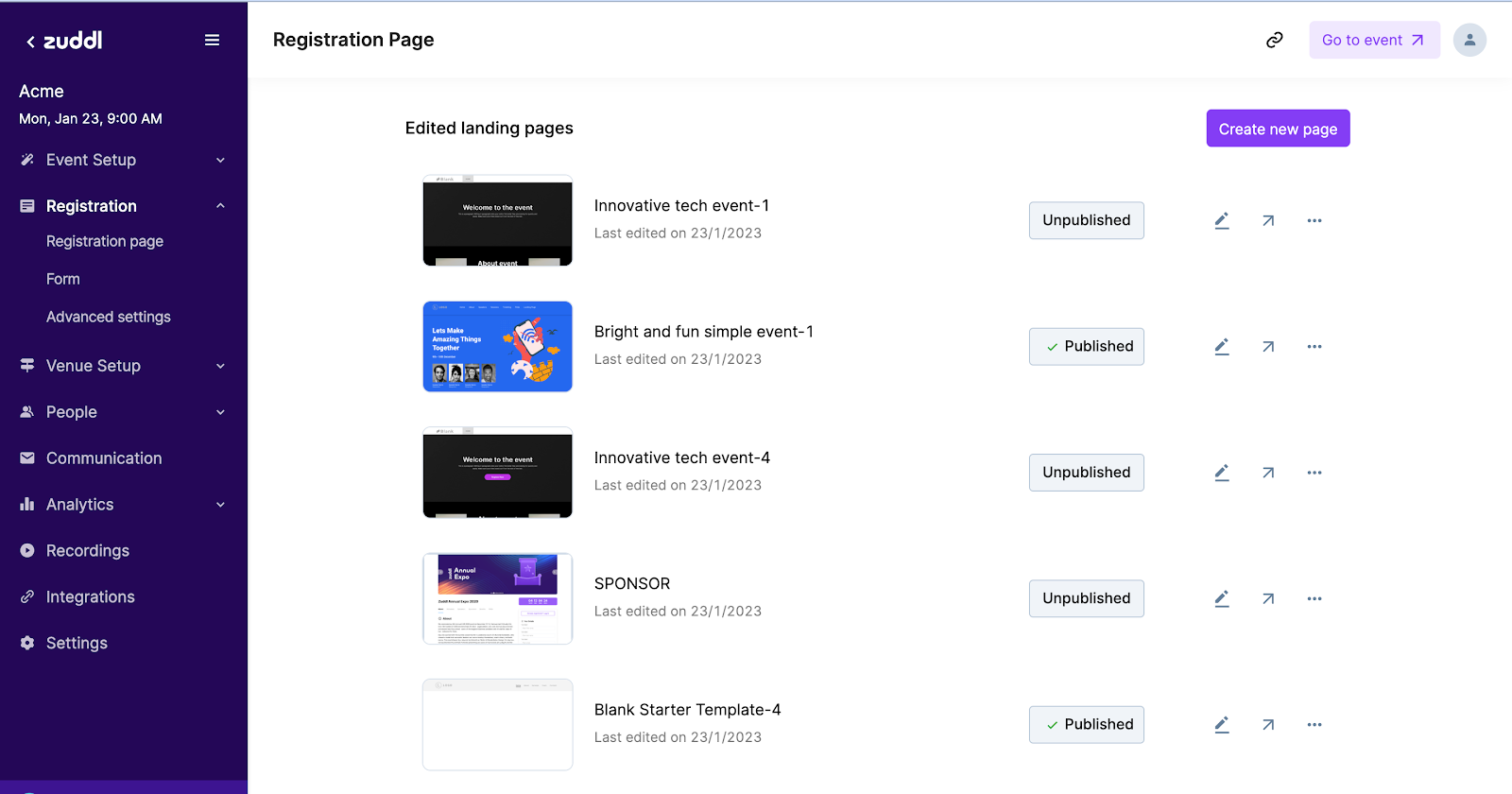This screenshot has width=1512, height=794.
Task: Open the Form submenu item
Action: (63, 279)
